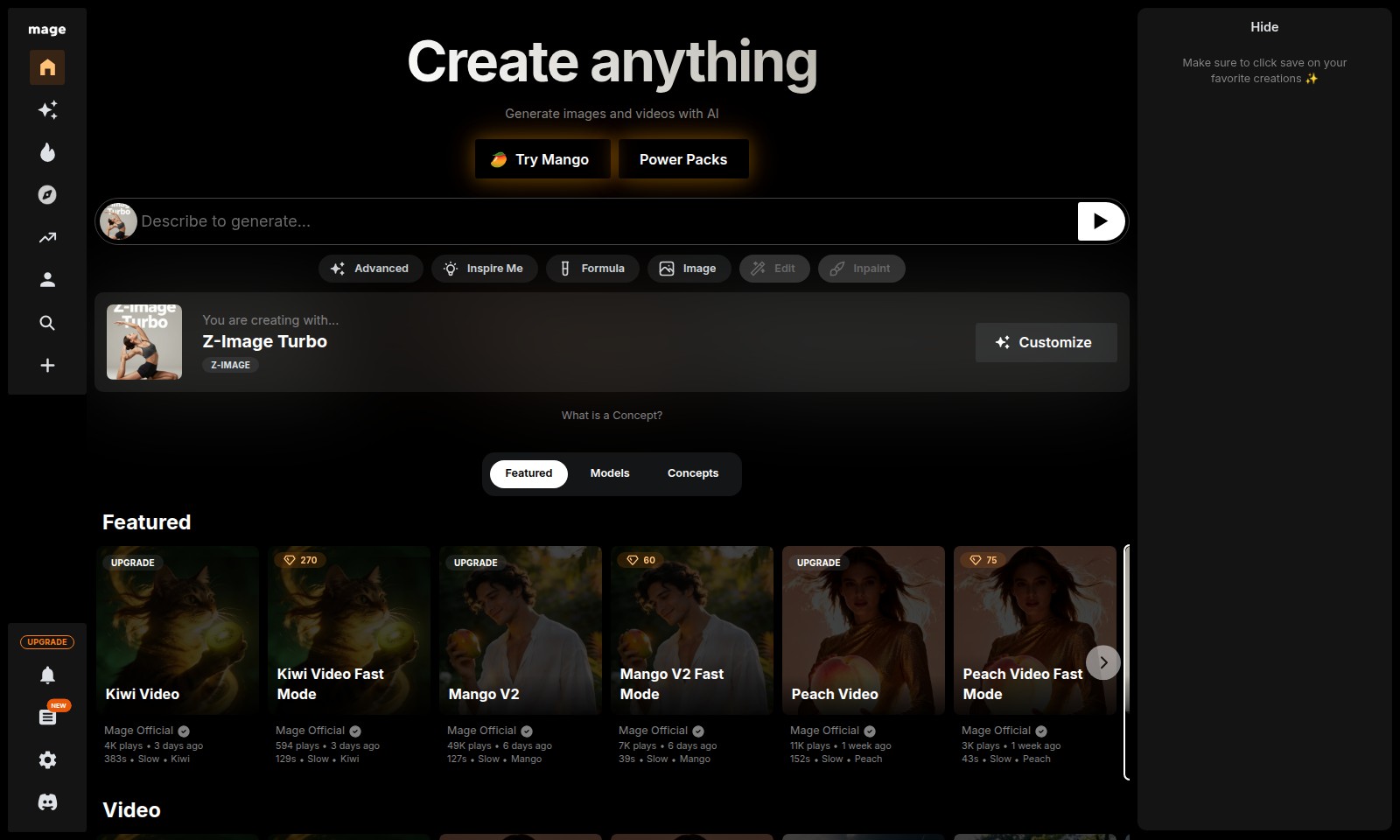This screenshot has height=840, width=1400.
Task: Click the verified badge under Mango V2 Fast Mode
Action: coord(698,731)
